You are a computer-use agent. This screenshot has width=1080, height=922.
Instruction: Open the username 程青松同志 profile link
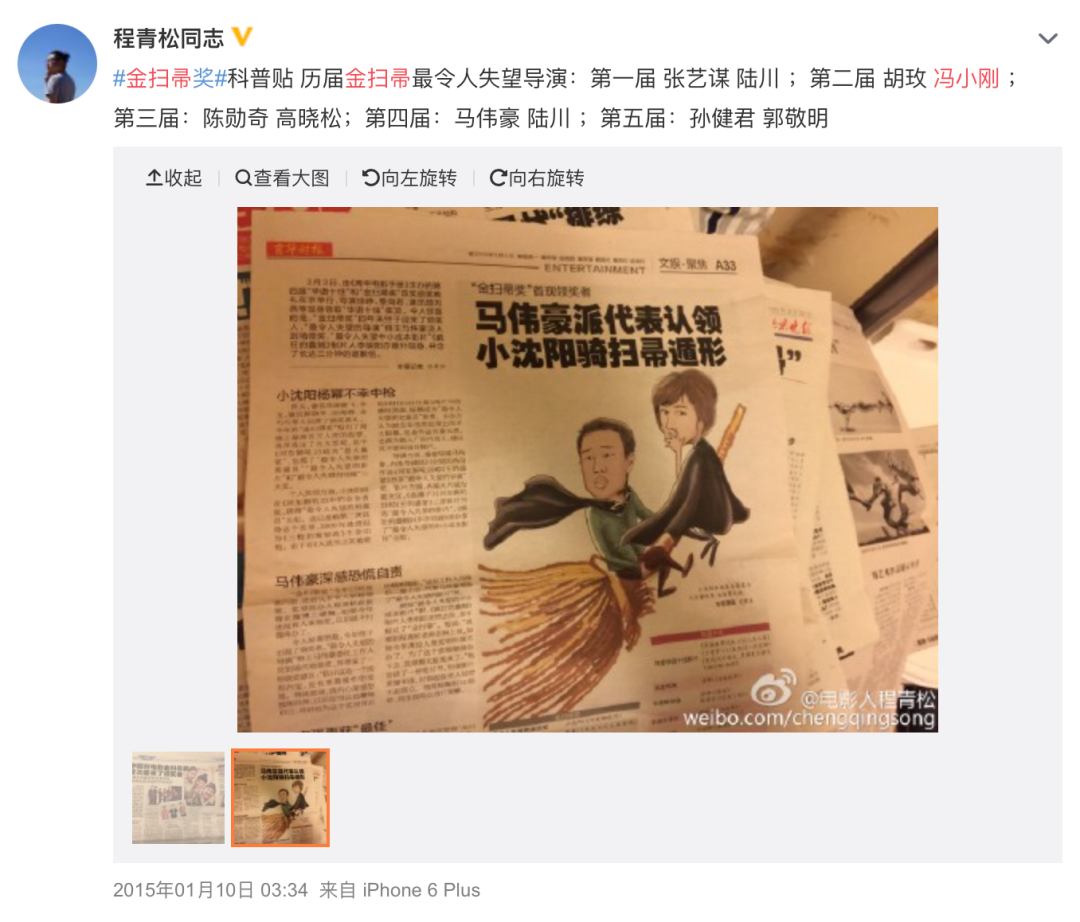point(169,38)
